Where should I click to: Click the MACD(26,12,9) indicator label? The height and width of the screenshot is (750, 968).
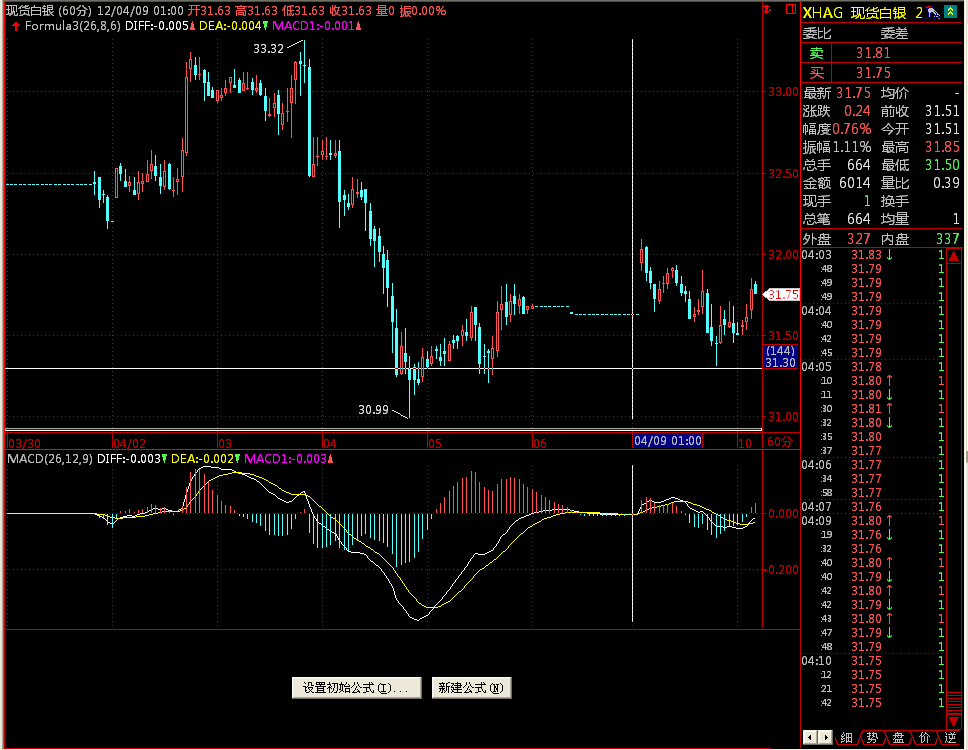[50, 458]
